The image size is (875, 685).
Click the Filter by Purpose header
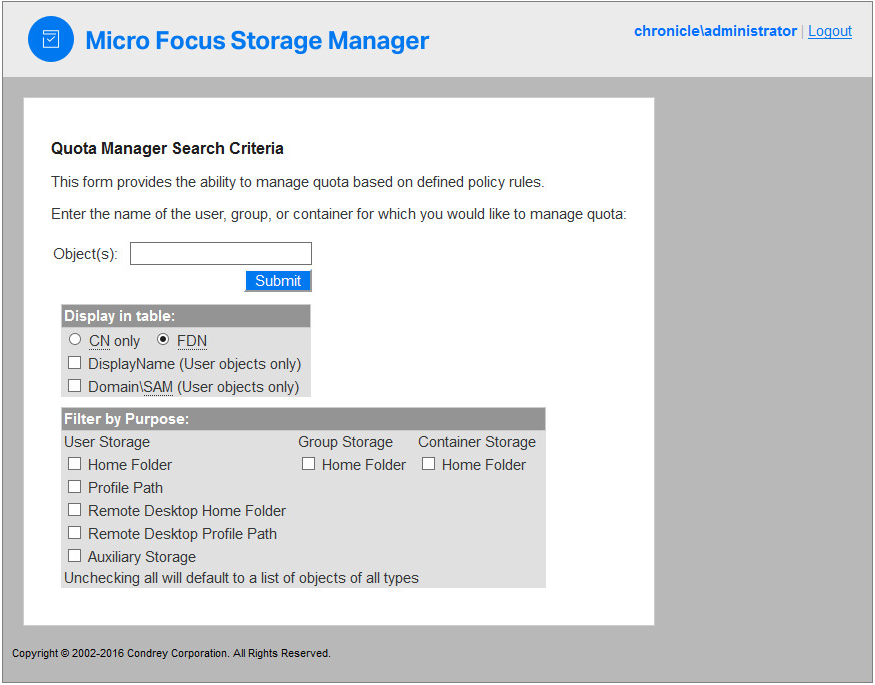[126, 419]
